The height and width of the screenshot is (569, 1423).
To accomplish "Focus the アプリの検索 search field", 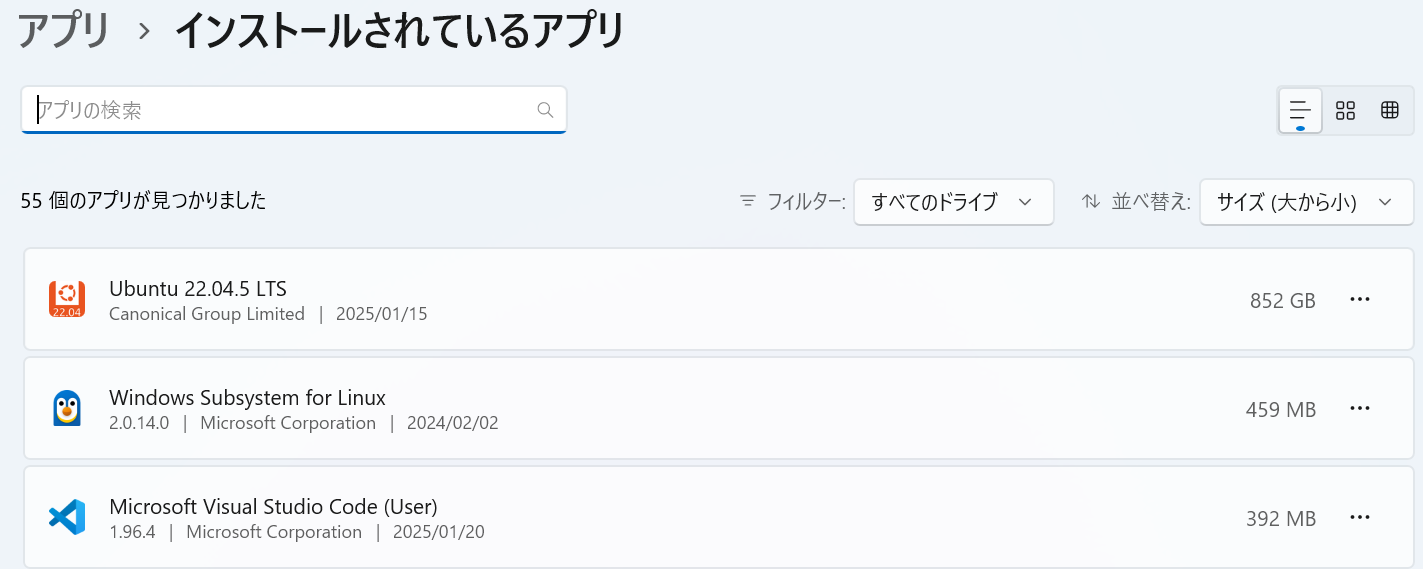I will (x=294, y=110).
